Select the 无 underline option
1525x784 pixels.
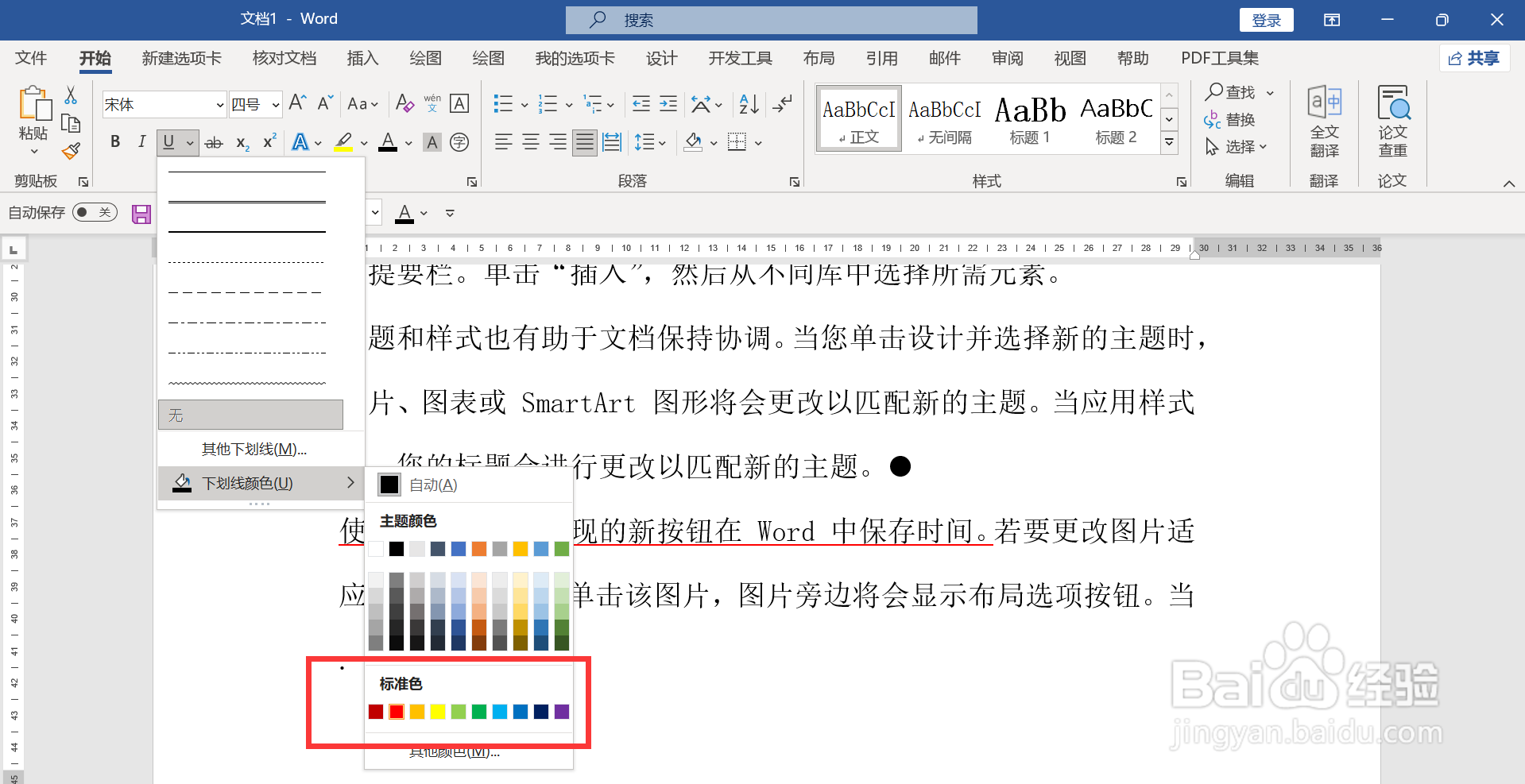point(250,415)
